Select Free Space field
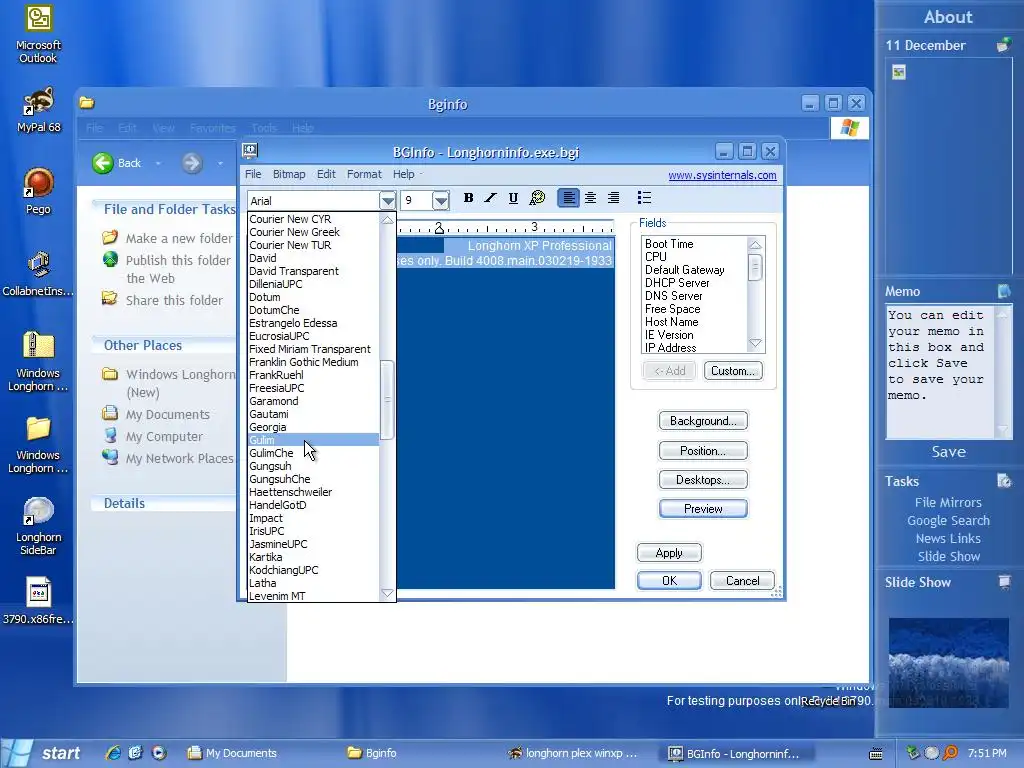 tap(694, 309)
